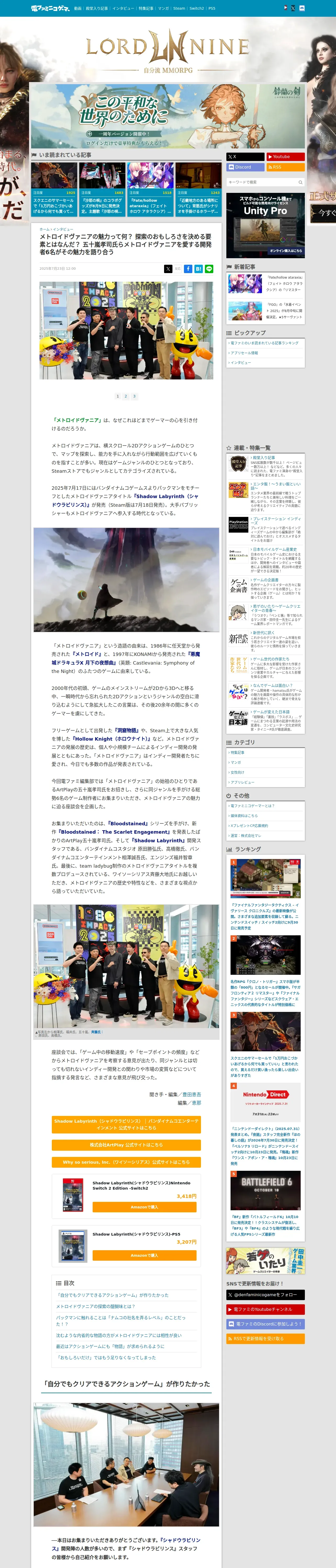Open the 新世代に訊く series logo

pyautogui.click(x=238, y=638)
